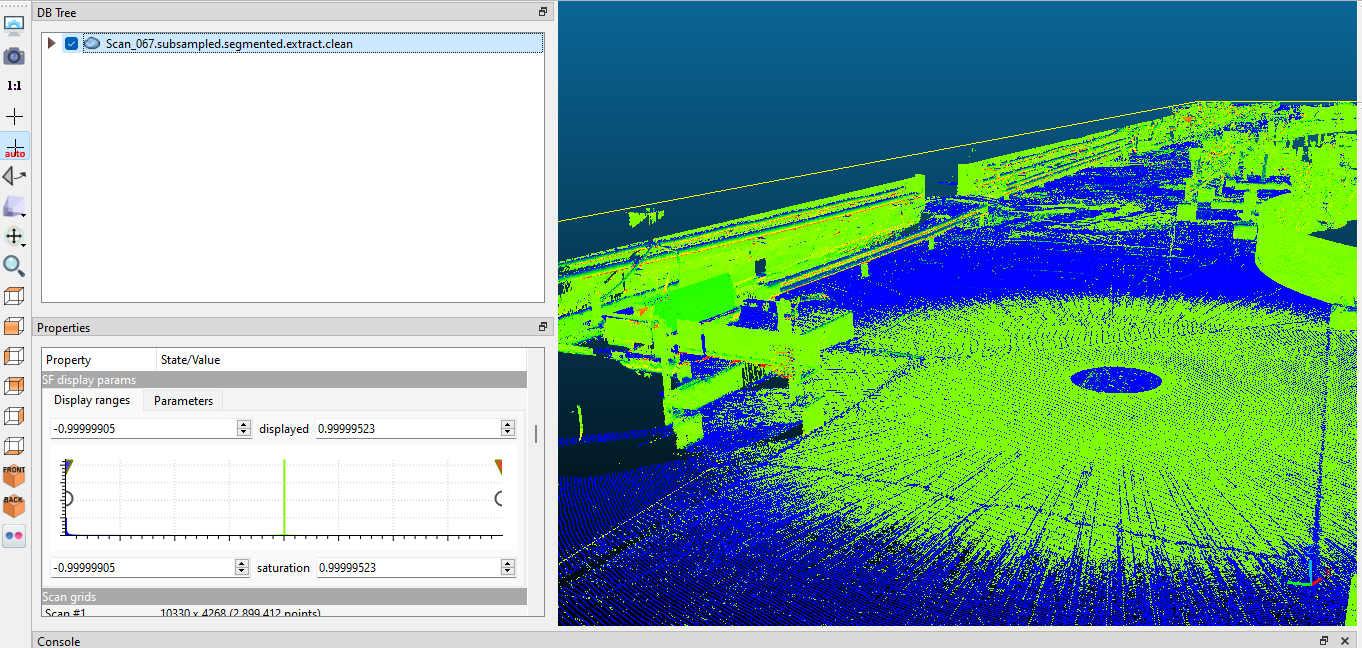The height and width of the screenshot is (648, 1362).
Task: Click the displayed minimum value field
Action: click(x=143, y=428)
